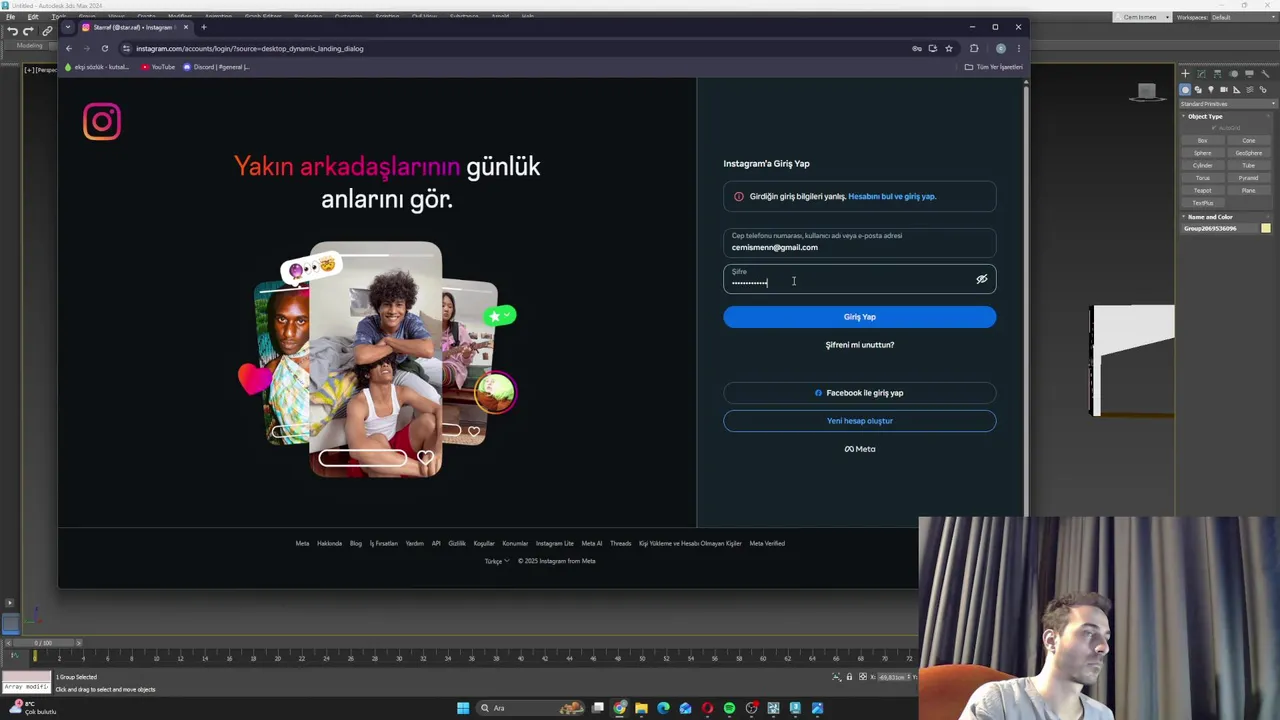
Task: Create a Sphere primitive
Action: click(x=1203, y=153)
